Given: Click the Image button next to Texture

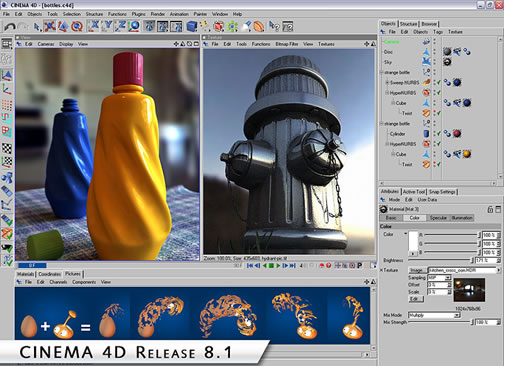Looking at the screenshot, I should [x=416, y=270].
